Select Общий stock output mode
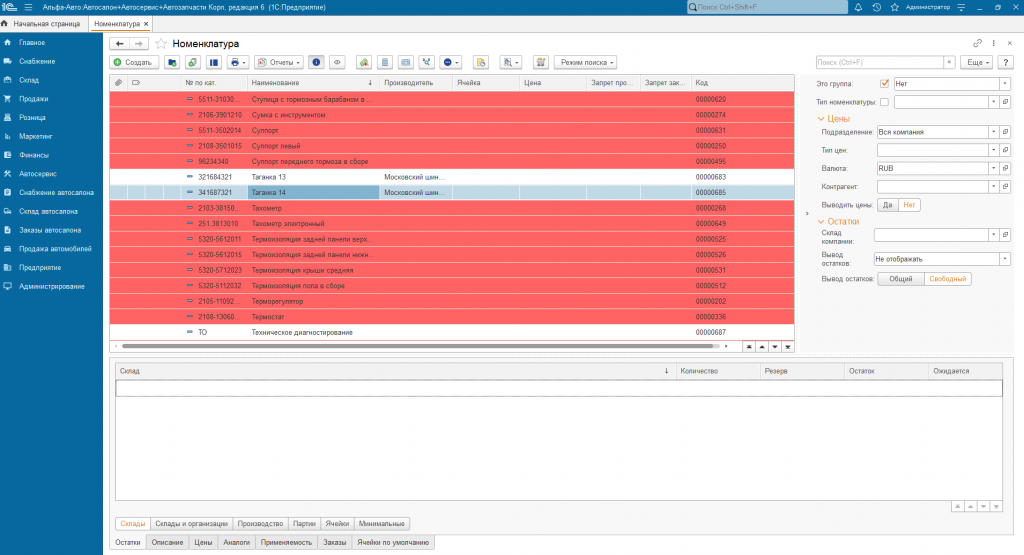This screenshot has width=1024, height=555. tap(901, 279)
